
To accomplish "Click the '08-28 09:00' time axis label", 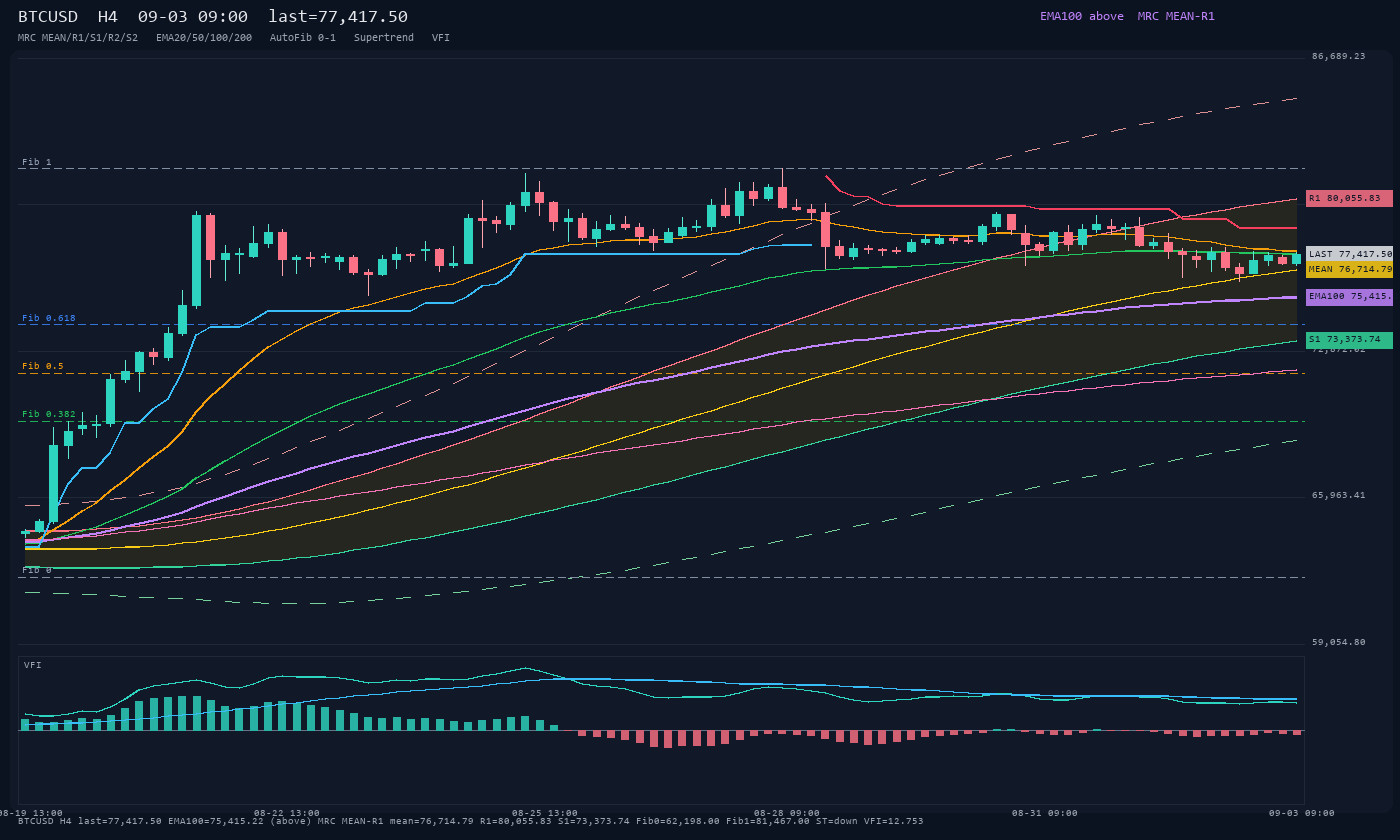I will coord(787,813).
